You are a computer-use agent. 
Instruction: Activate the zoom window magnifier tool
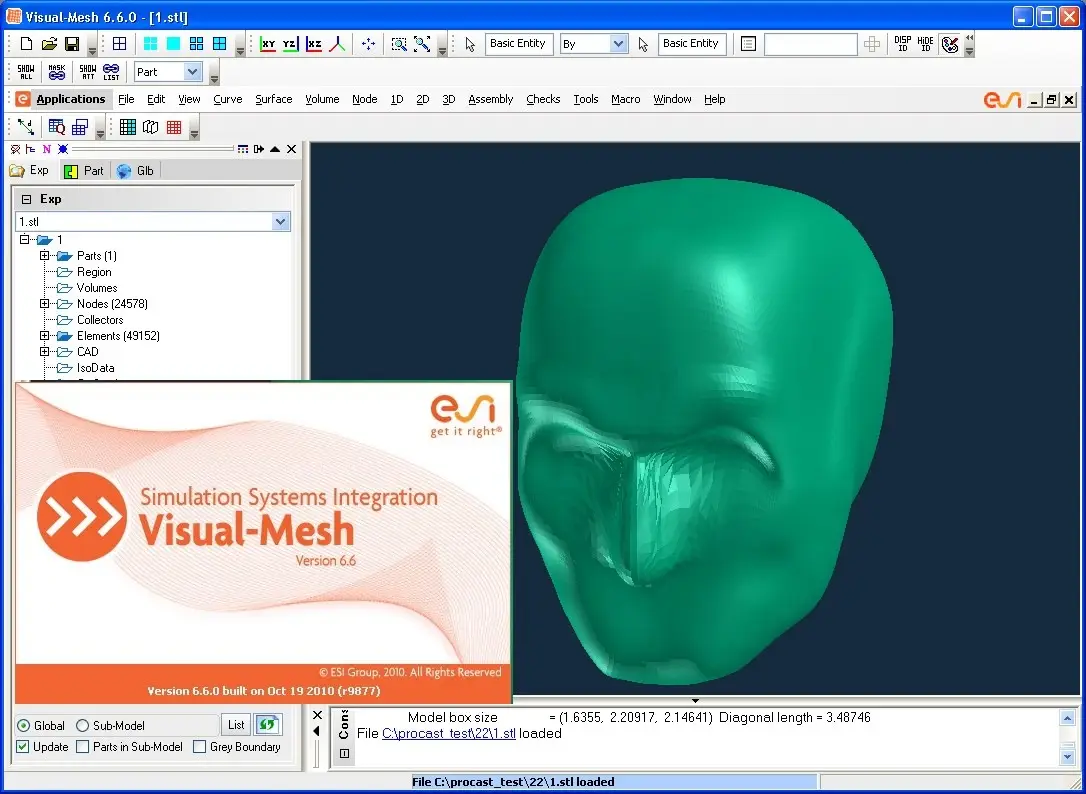399,44
